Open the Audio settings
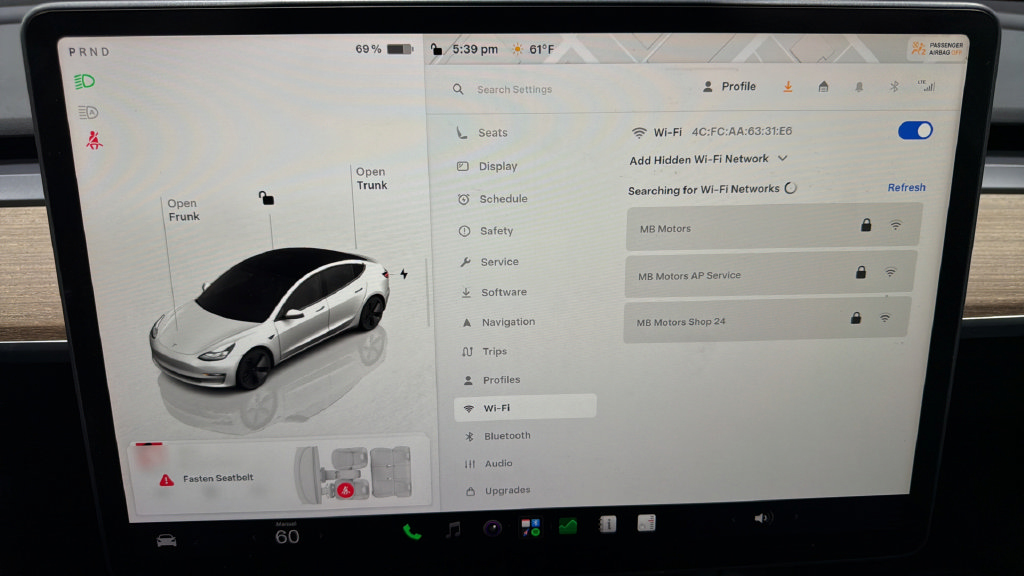 click(488, 463)
